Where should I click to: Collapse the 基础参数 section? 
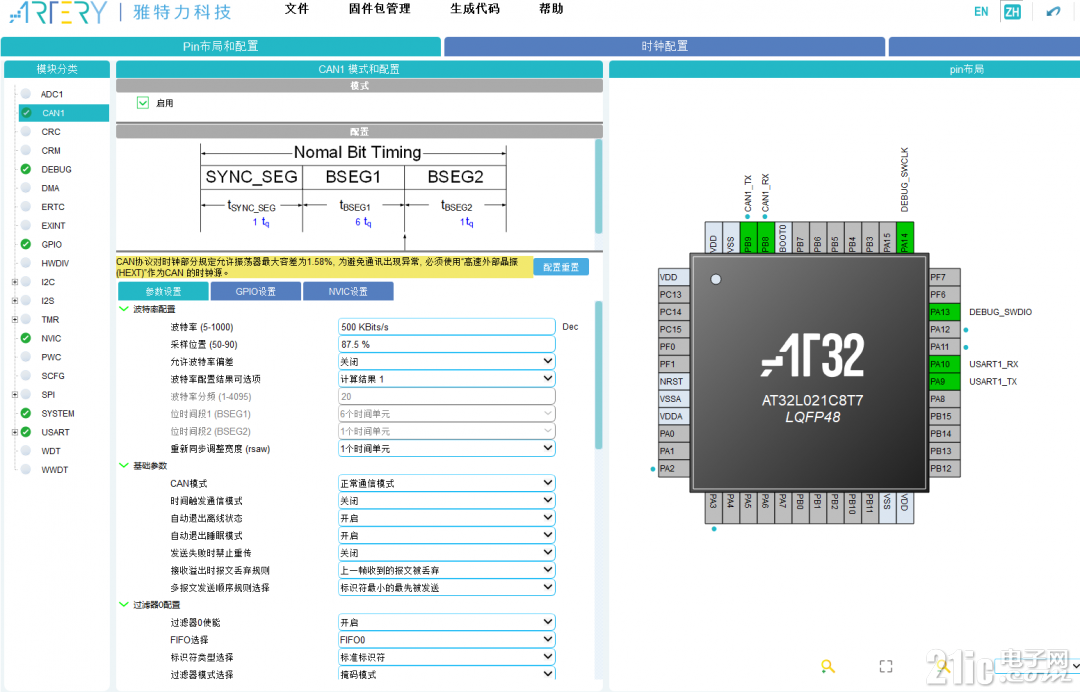[x=124, y=465]
